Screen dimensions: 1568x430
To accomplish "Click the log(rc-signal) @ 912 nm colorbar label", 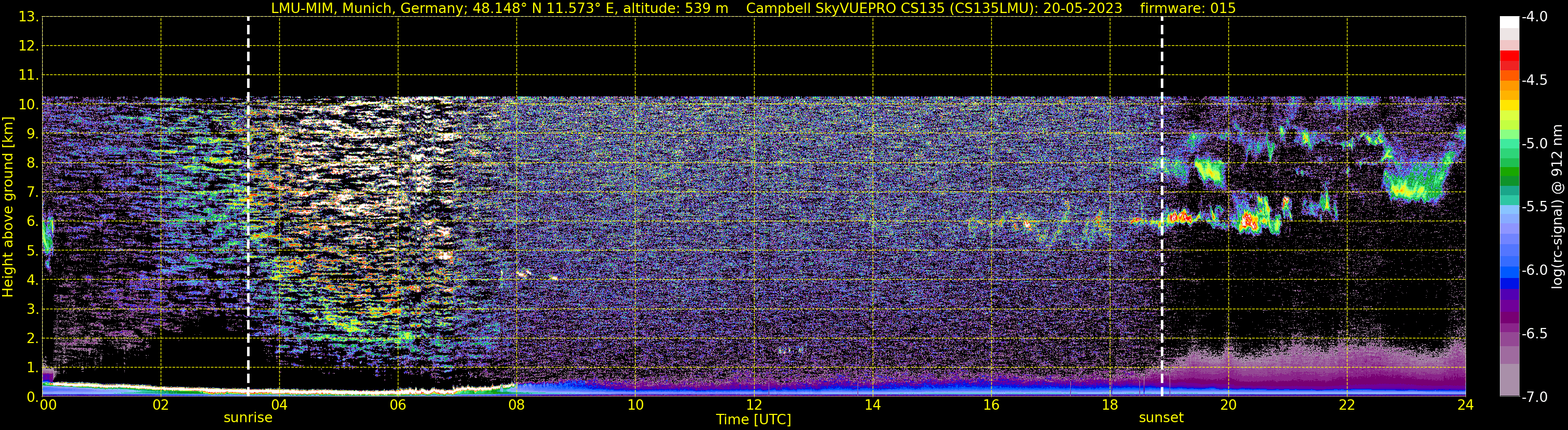I will 1557,207.
